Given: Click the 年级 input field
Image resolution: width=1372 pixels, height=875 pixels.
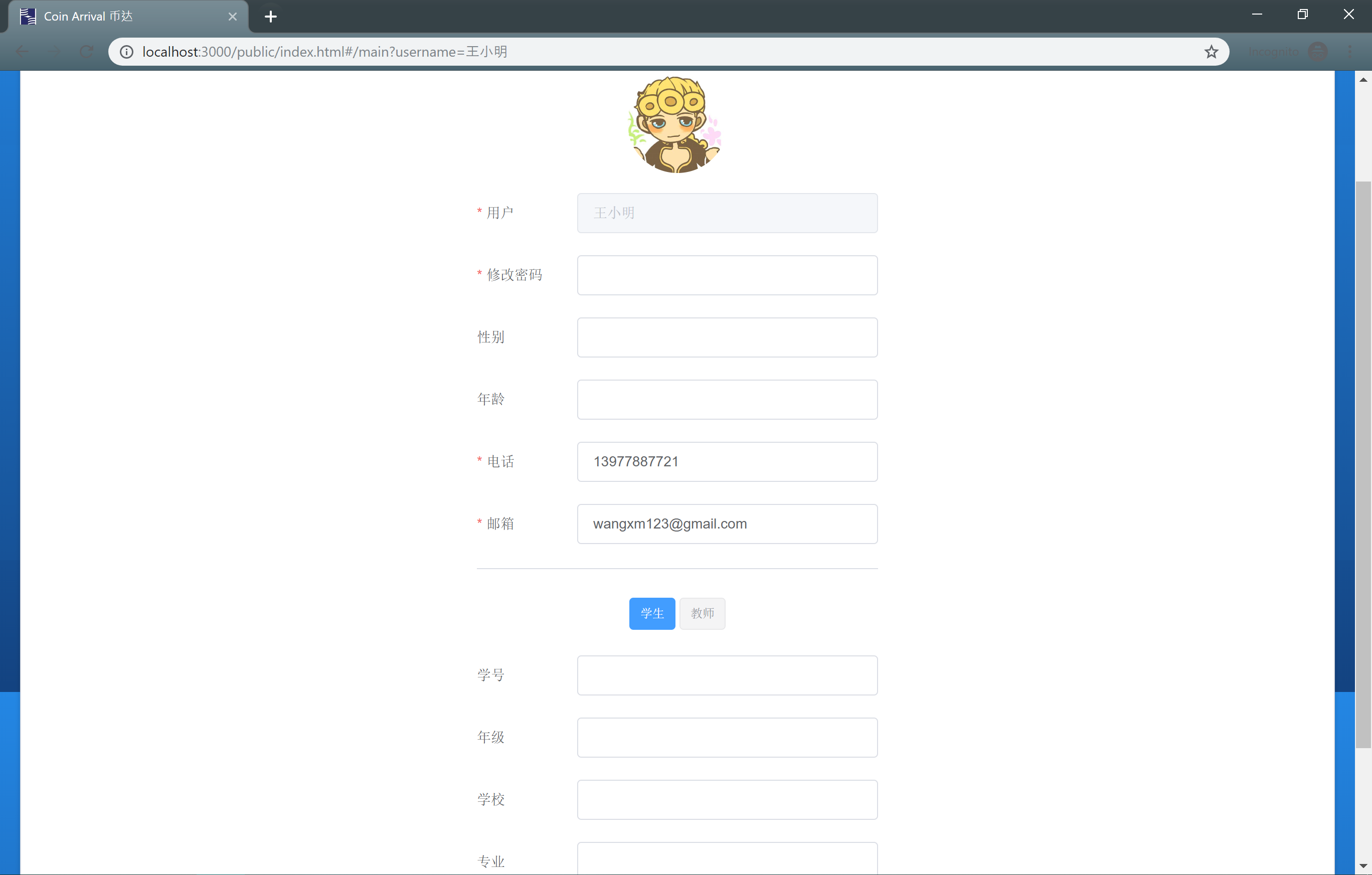Looking at the screenshot, I should 727,737.
